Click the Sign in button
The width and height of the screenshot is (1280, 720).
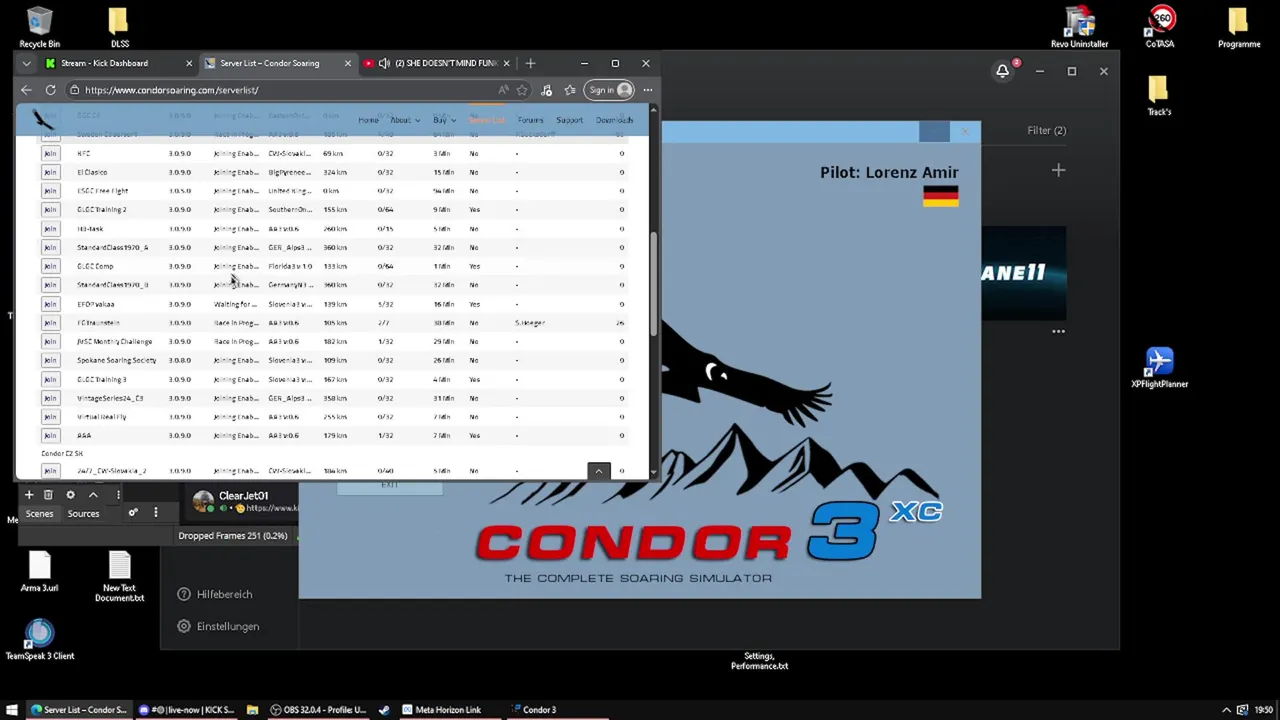609,90
